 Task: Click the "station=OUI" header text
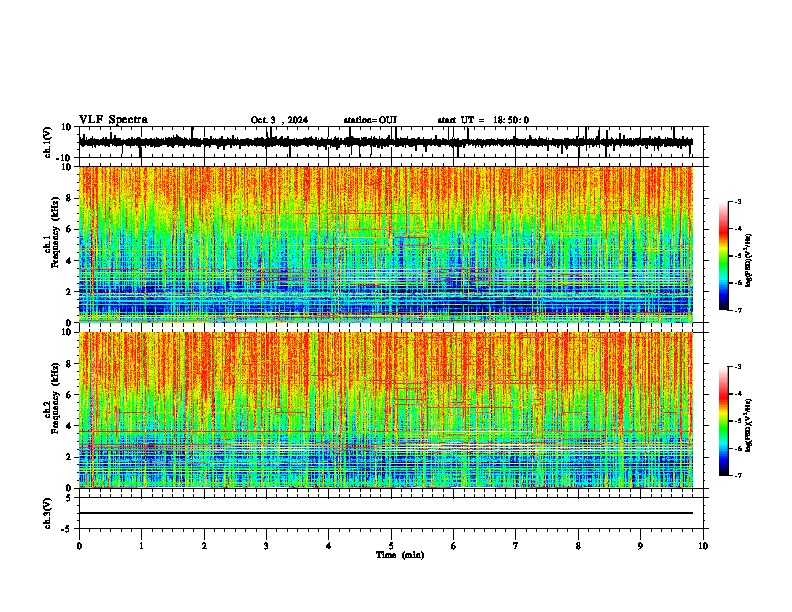click(370, 120)
